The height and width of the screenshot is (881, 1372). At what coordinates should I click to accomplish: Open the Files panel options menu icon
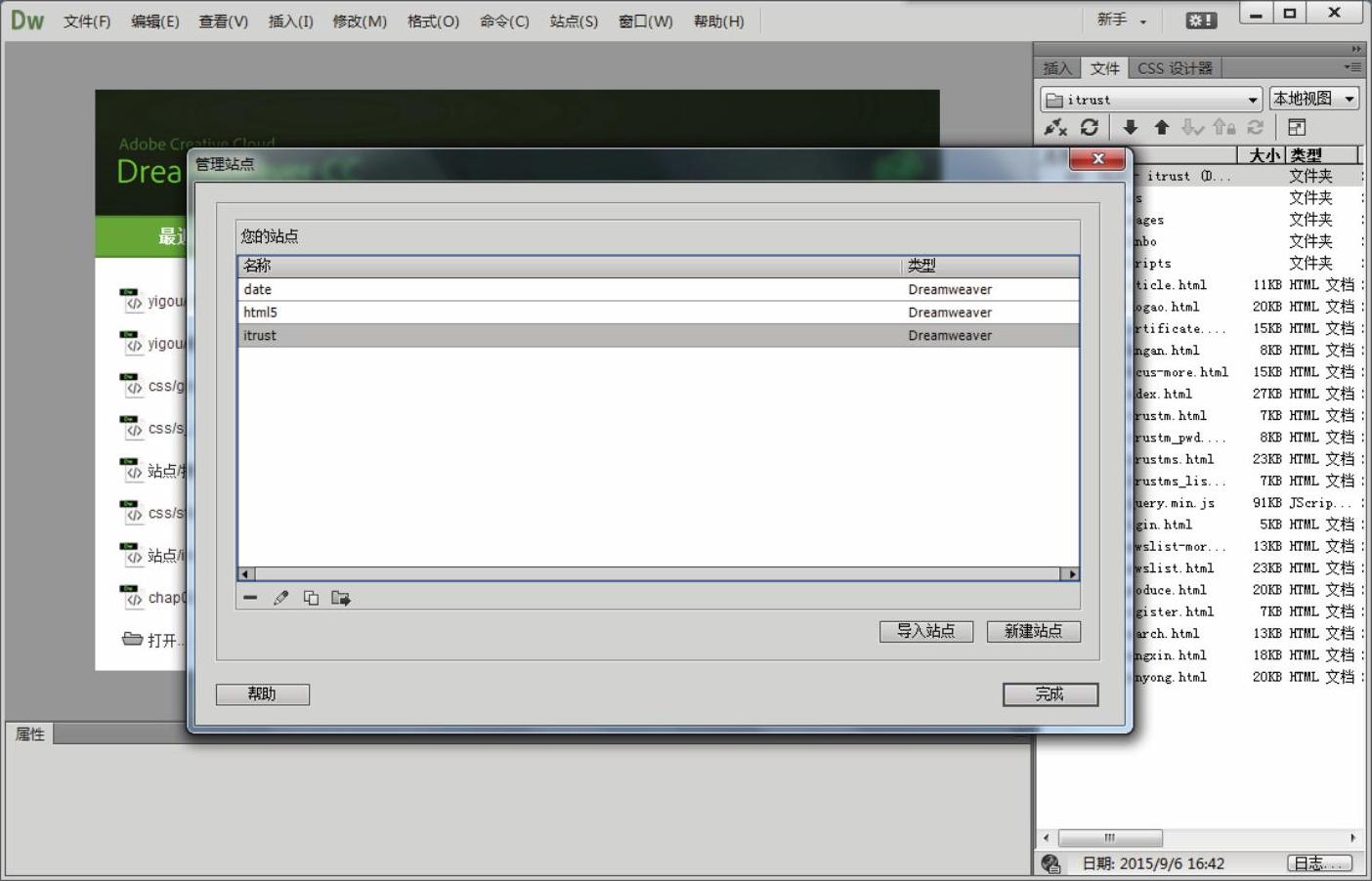(x=1352, y=67)
